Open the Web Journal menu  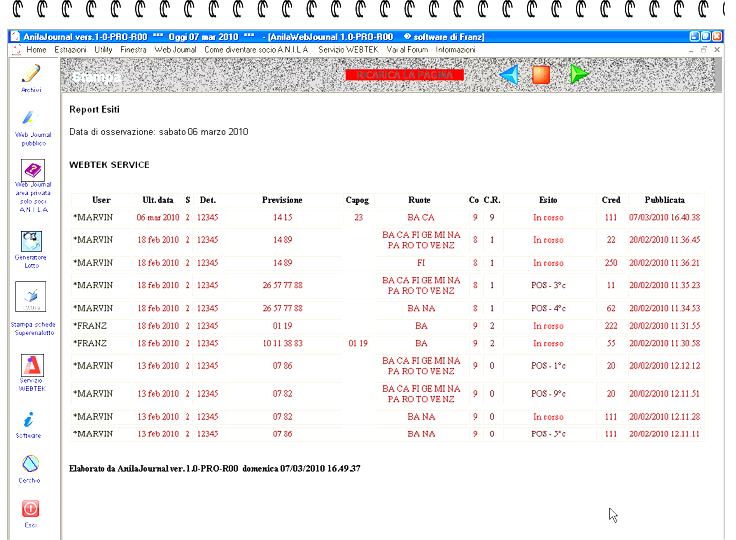(x=175, y=49)
